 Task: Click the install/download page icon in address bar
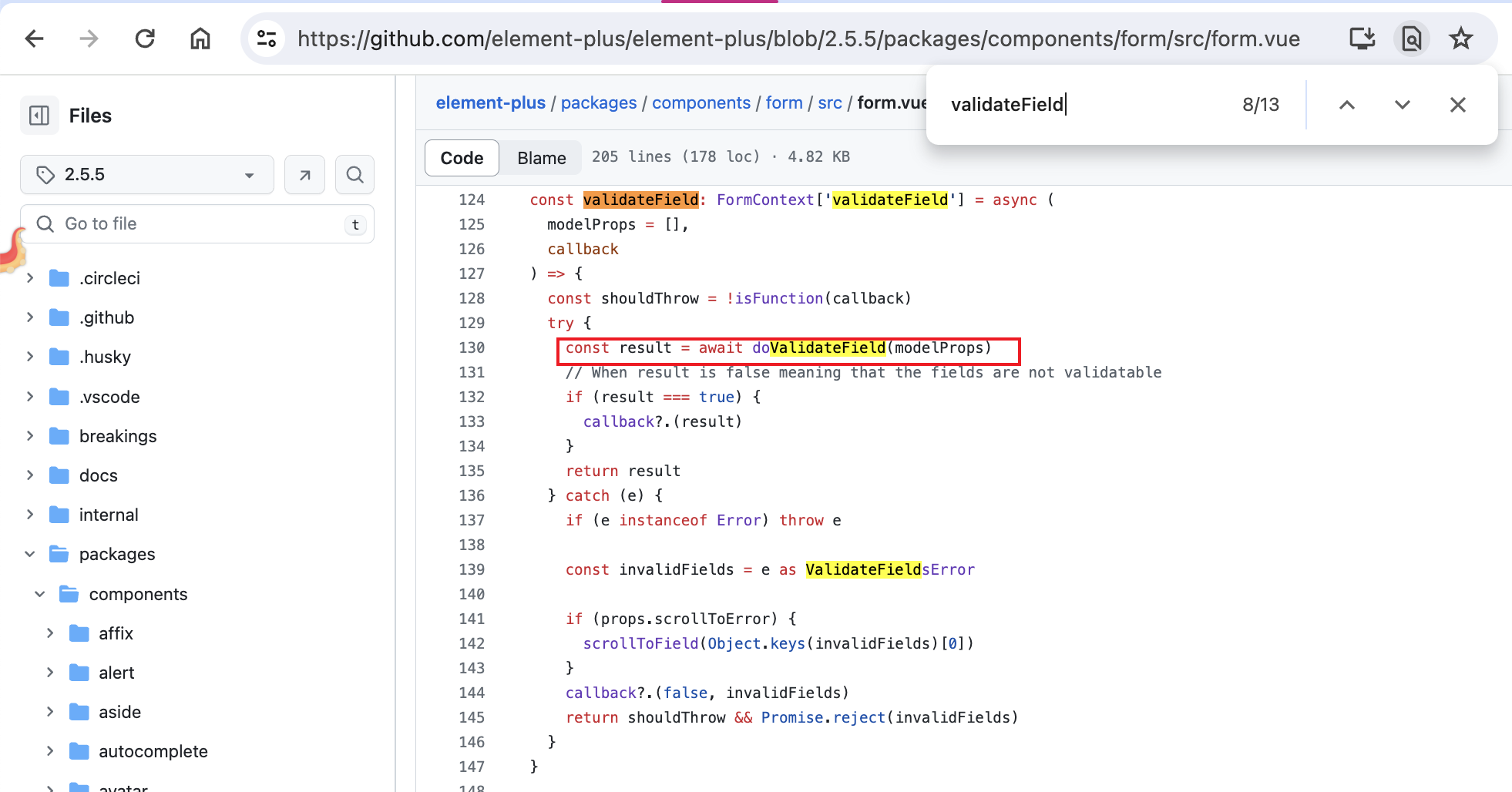tap(1362, 38)
